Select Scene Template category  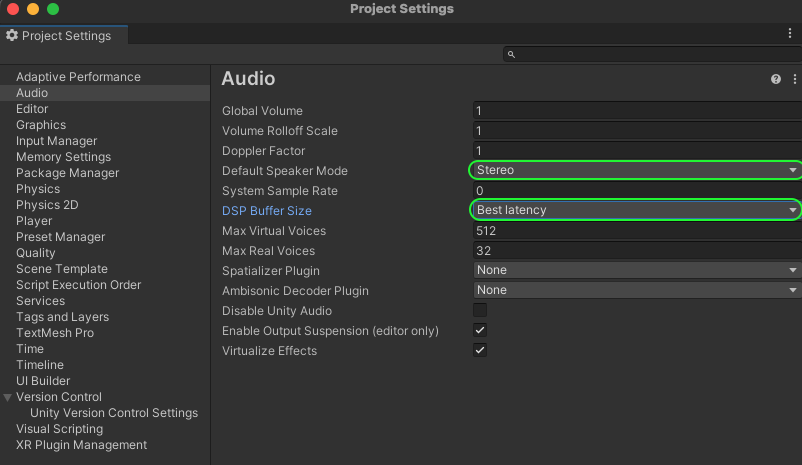tap(62, 269)
